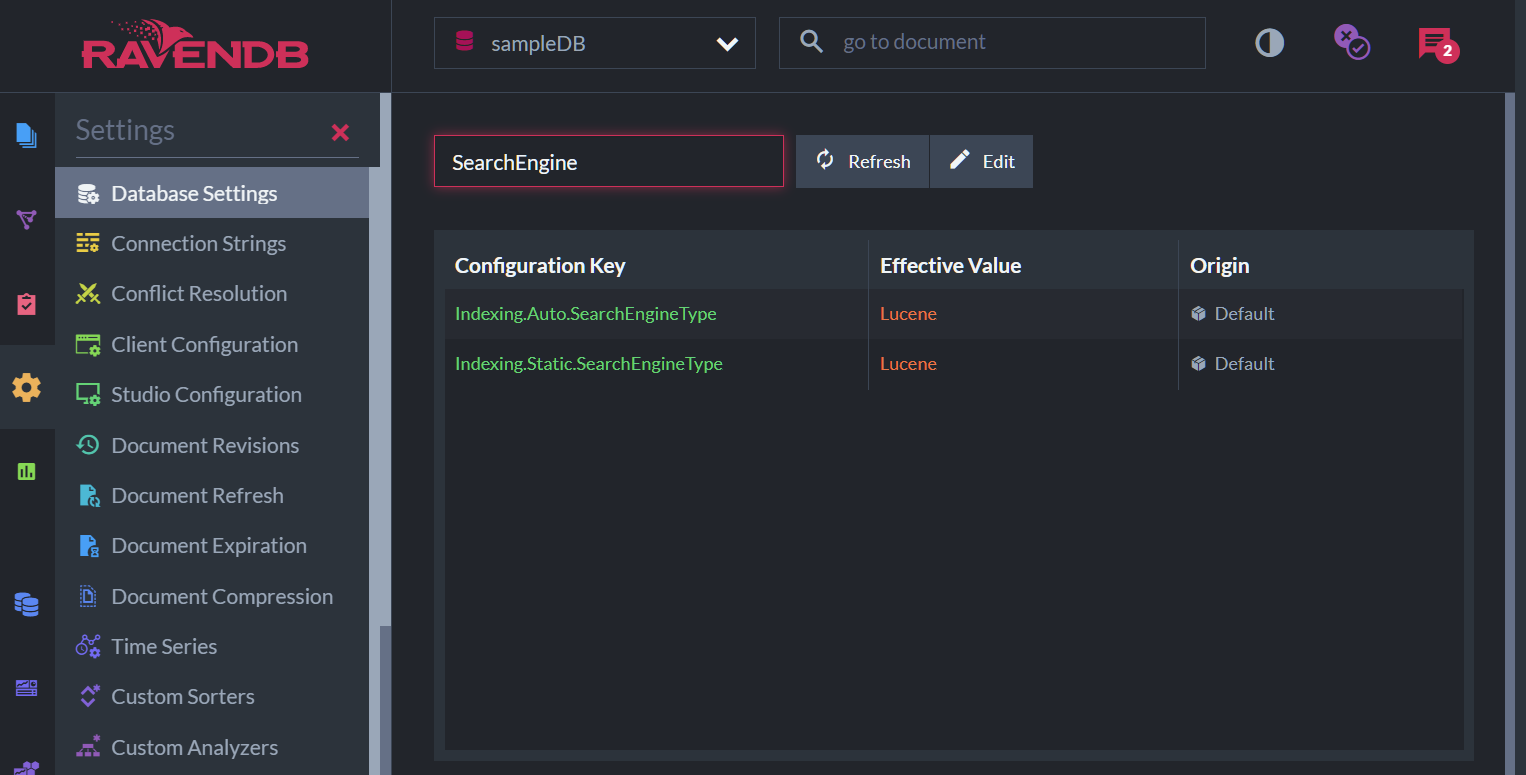This screenshot has width=1526, height=775.
Task: Open Custom Analyzers menu item
Action: pos(212,748)
